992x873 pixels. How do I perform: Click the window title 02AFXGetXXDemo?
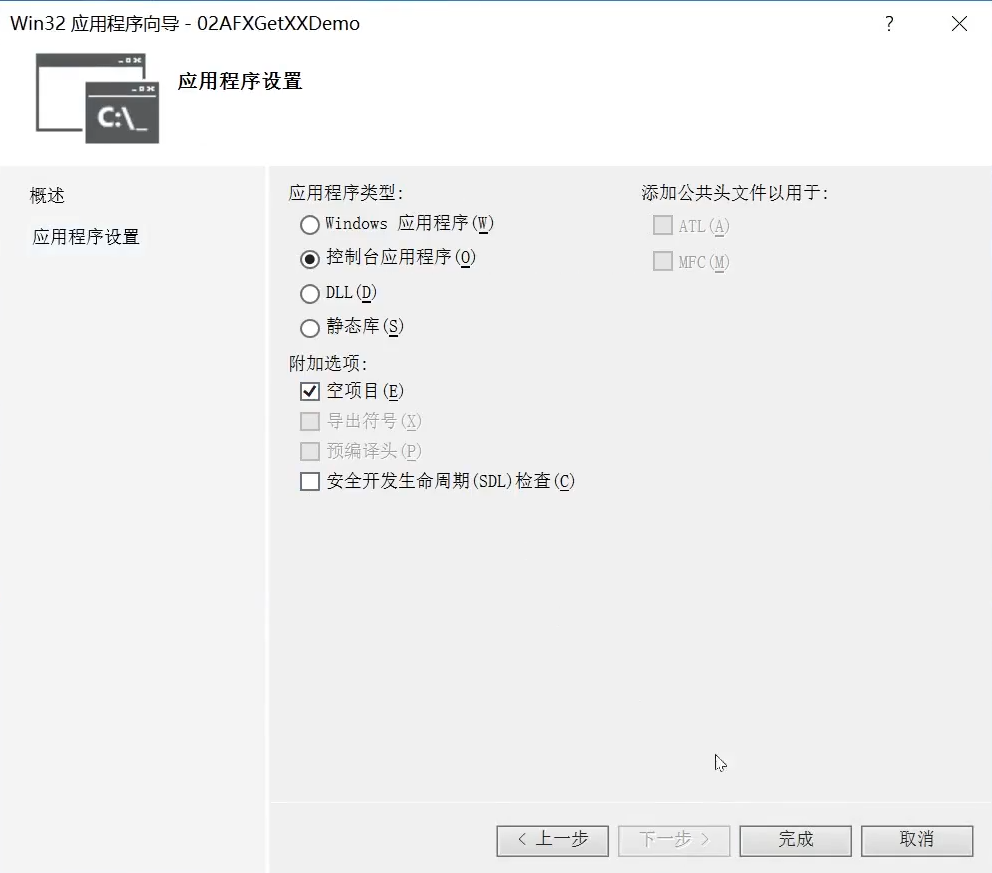coord(278,23)
